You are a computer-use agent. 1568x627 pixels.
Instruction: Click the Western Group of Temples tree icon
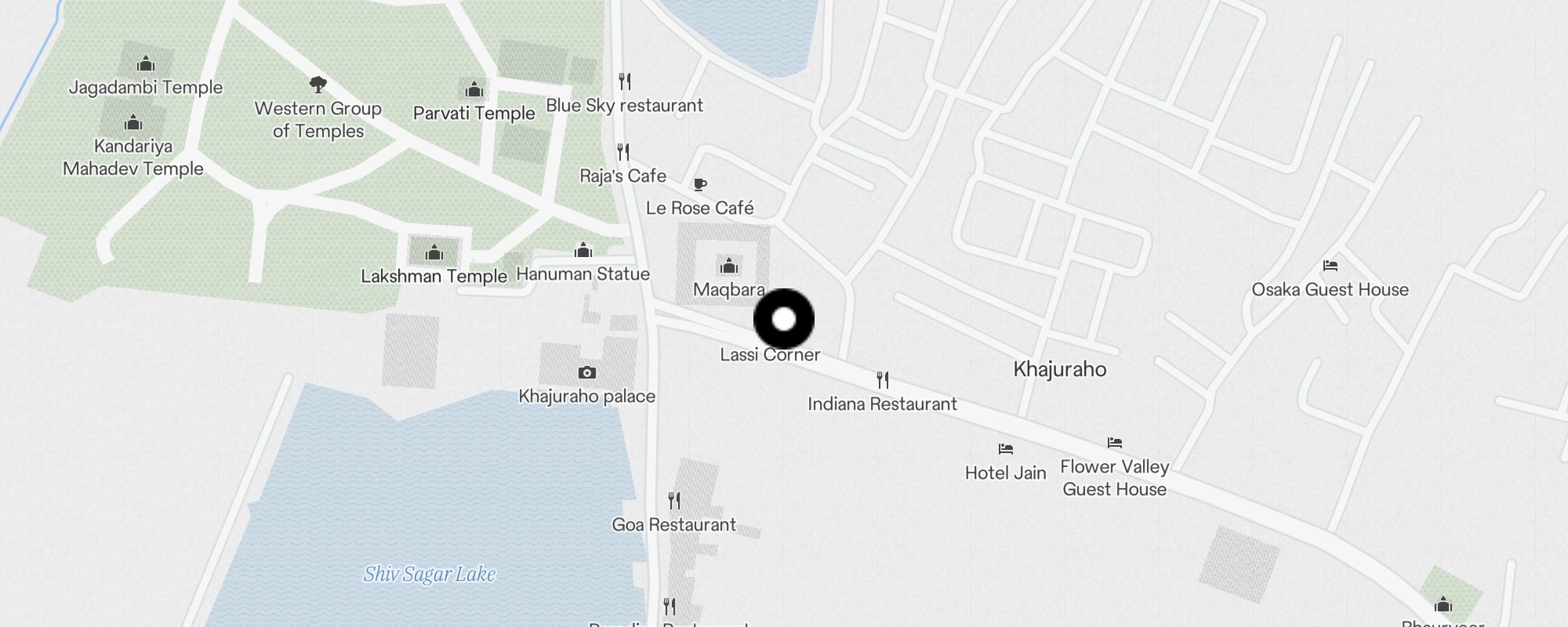318,85
